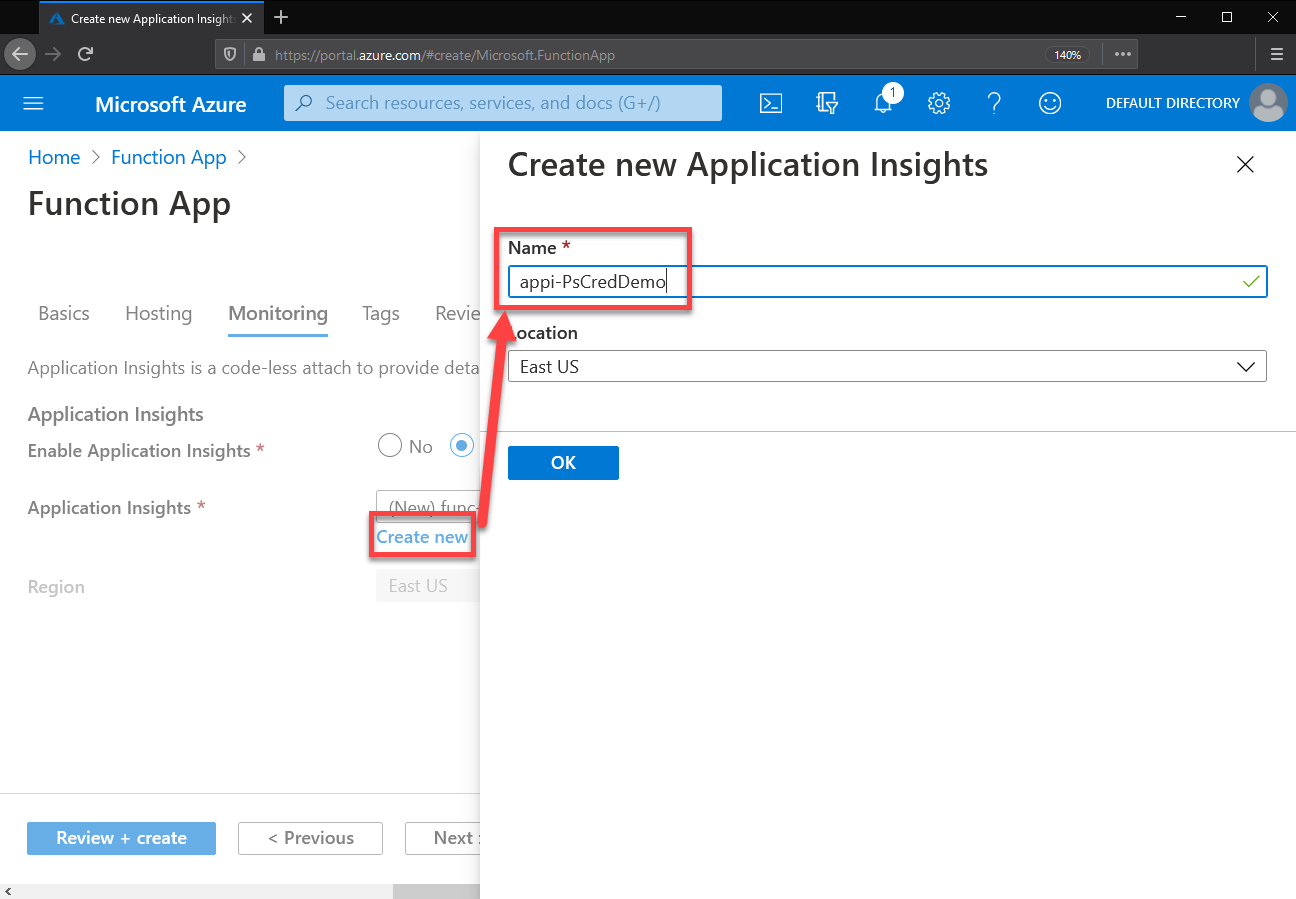Open the tracking protection shield icon
The height and width of the screenshot is (899, 1296).
[x=229, y=55]
